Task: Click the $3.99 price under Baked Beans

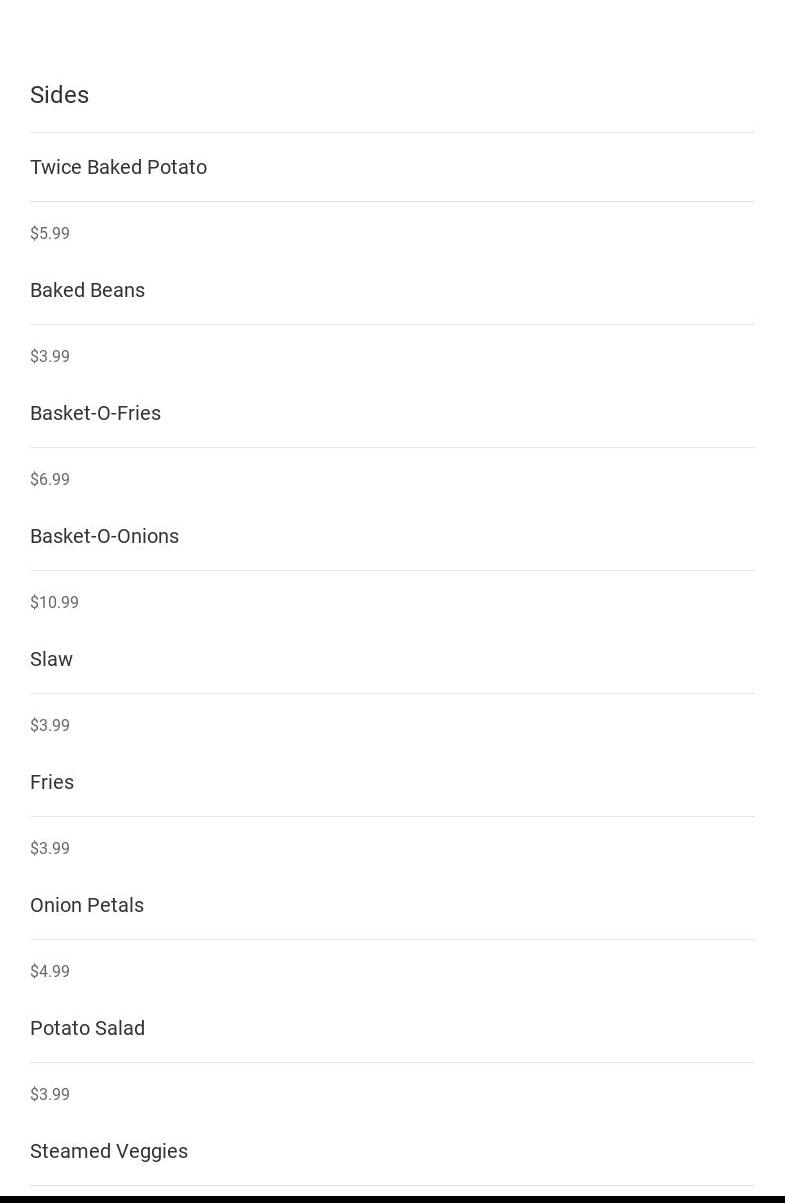Action: (50, 356)
